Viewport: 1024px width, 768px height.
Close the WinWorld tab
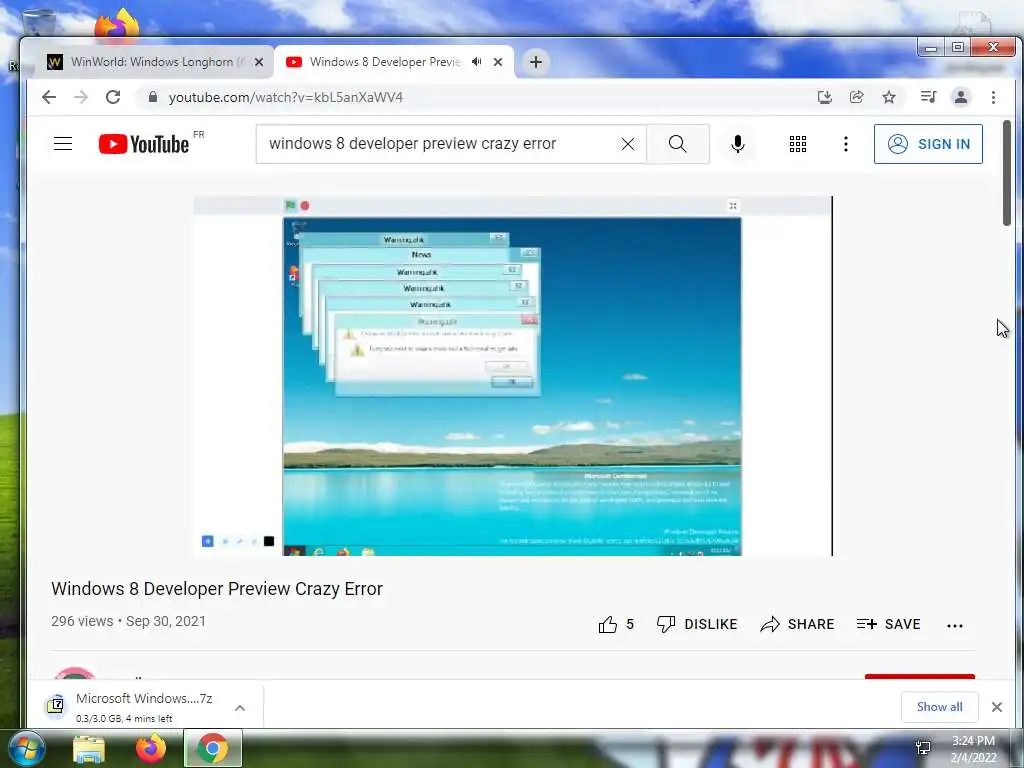259,62
